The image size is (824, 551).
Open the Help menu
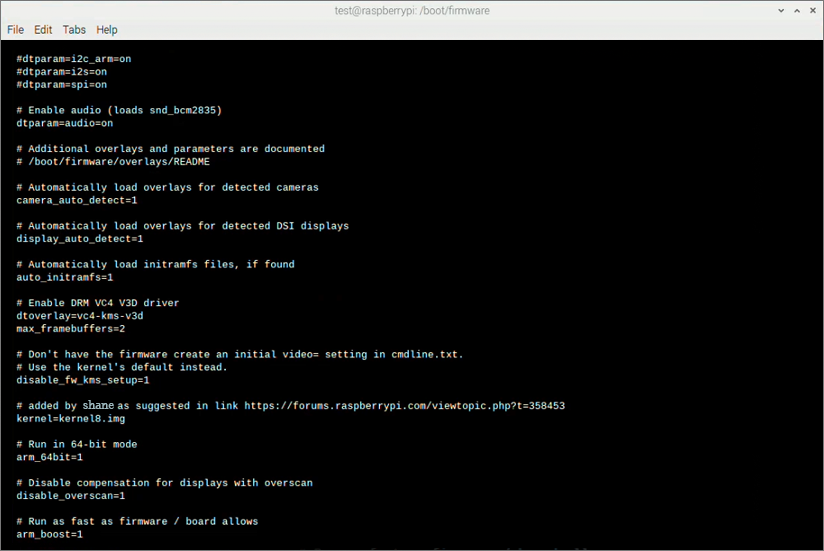coord(107,30)
